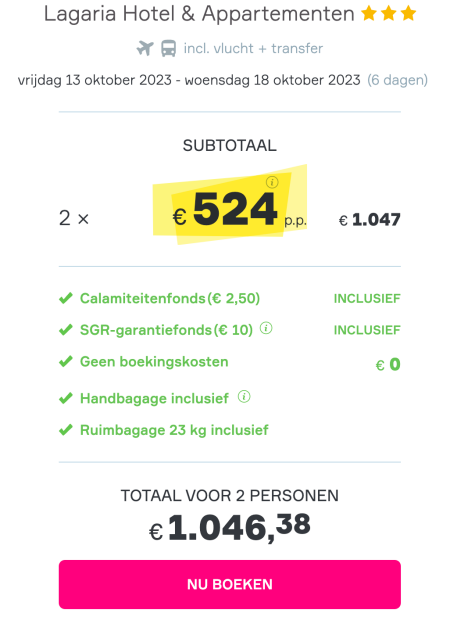Screen dimensions: 450x617
Task: Click checkmark beside Ruimbagage 23 kg
Action: click(x=66, y=430)
